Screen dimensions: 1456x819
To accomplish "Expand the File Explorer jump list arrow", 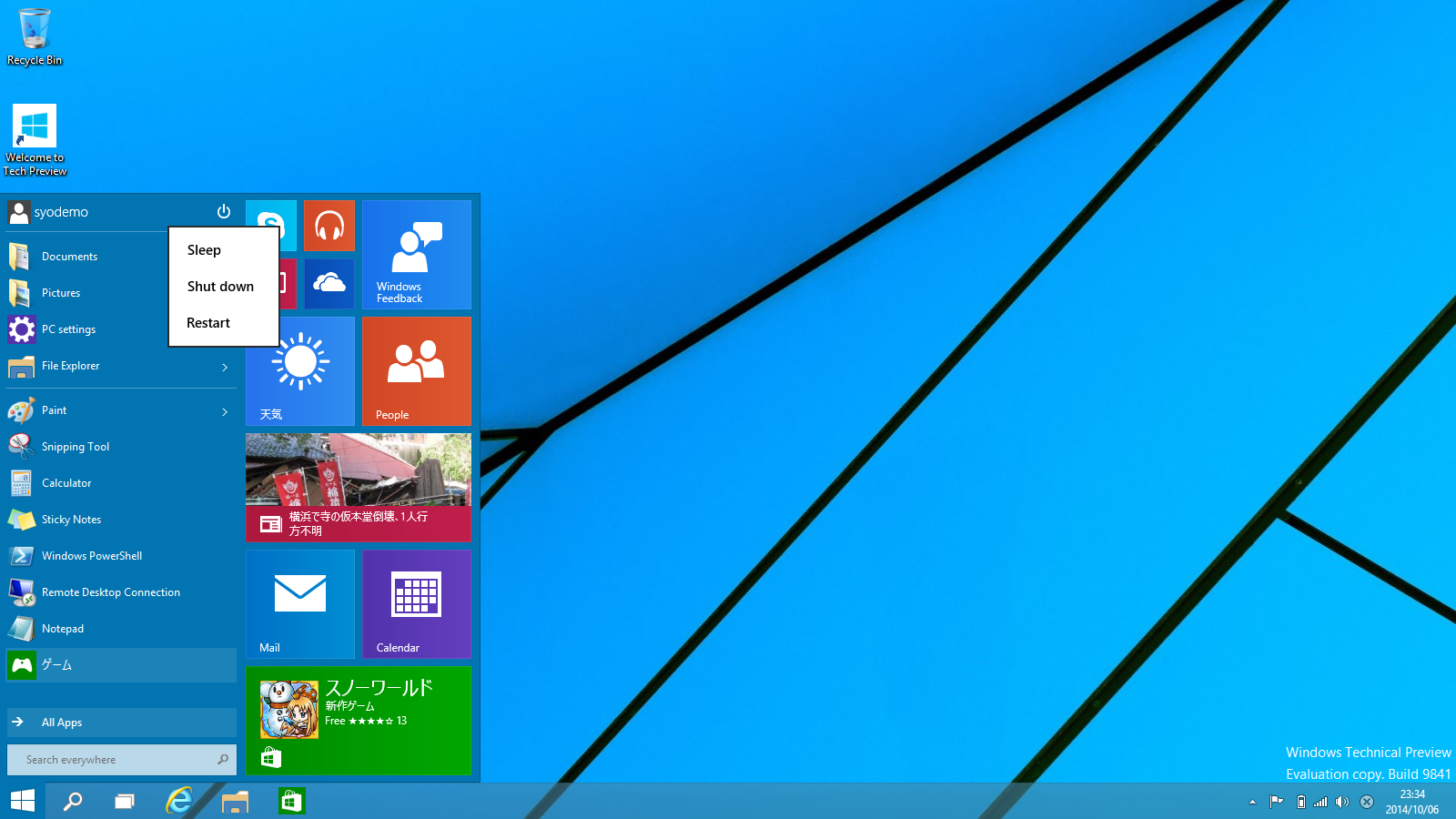I will [225, 367].
